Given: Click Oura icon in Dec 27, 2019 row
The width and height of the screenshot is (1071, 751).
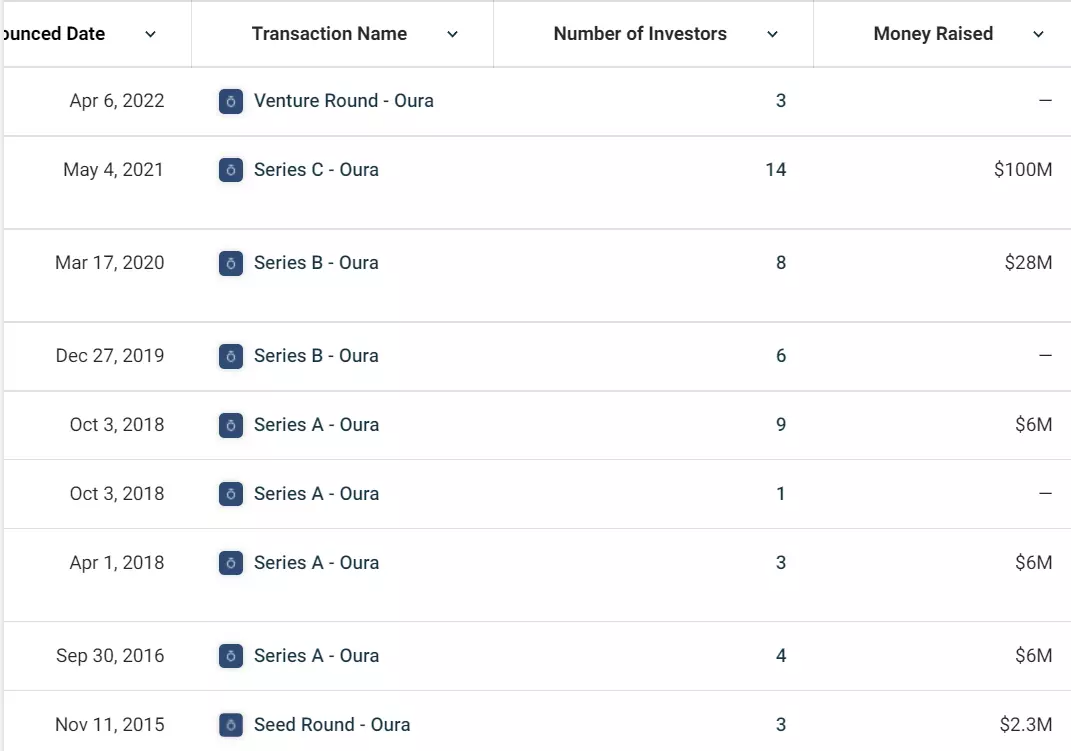Looking at the screenshot, I should (x=231, y=356).
